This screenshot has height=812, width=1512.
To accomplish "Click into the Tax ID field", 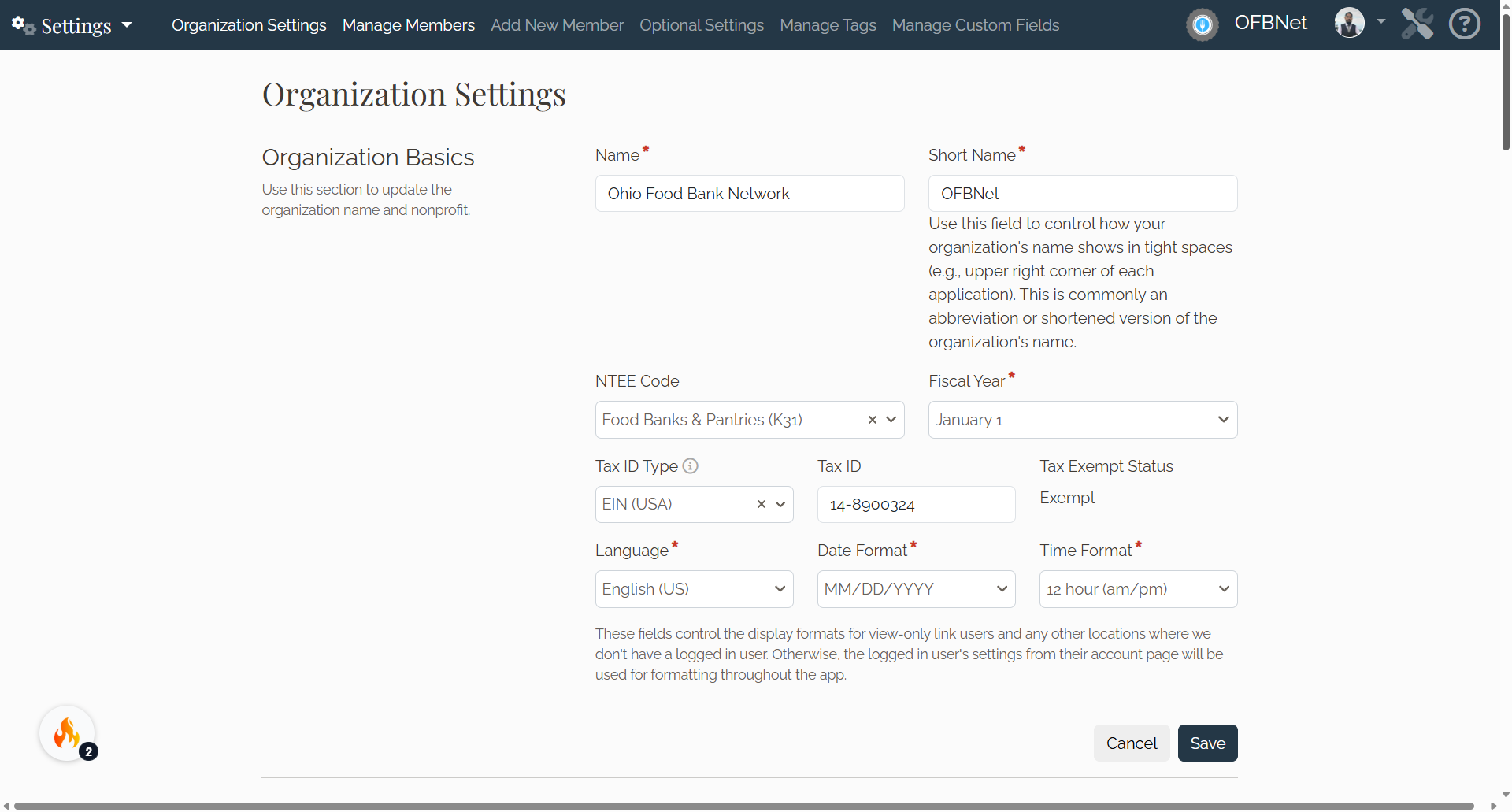I will 916,504.
